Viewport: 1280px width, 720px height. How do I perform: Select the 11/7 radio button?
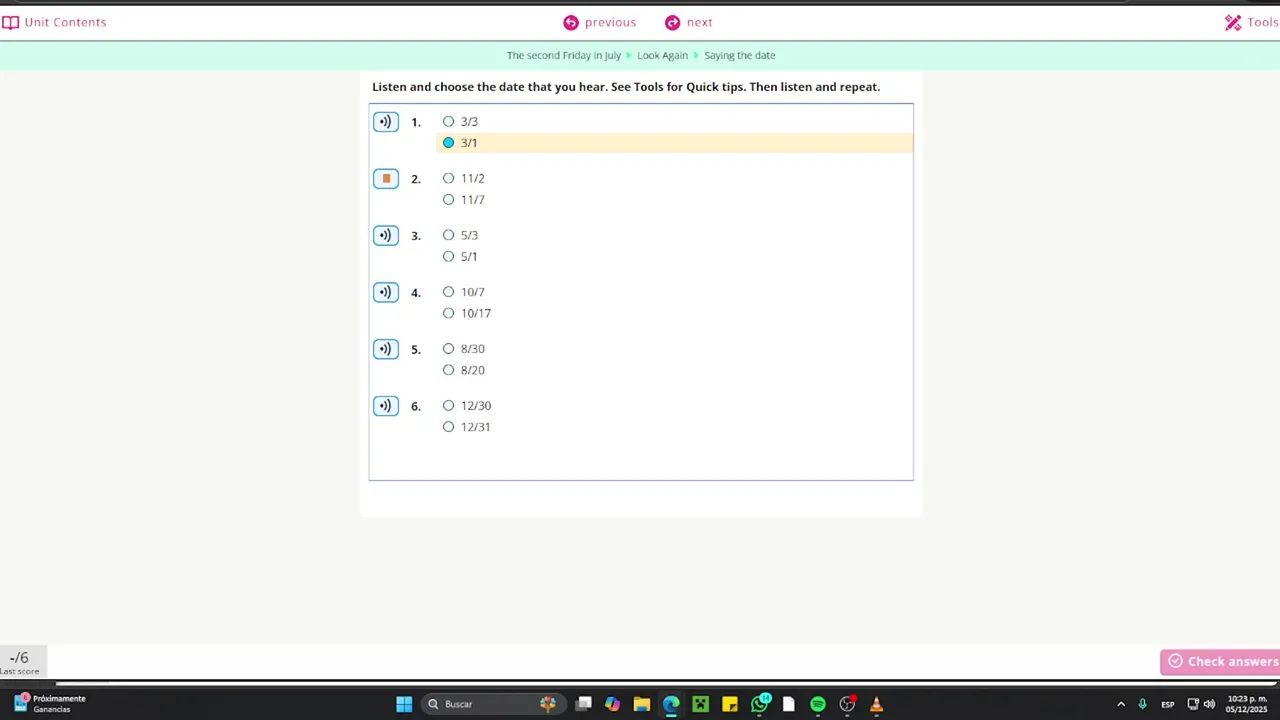point(448,200)
